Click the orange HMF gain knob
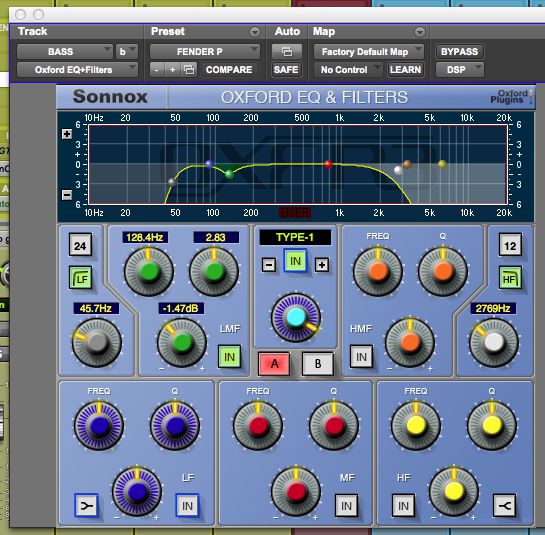The height and width of the screenshot is (535, 545). [410, 343]
